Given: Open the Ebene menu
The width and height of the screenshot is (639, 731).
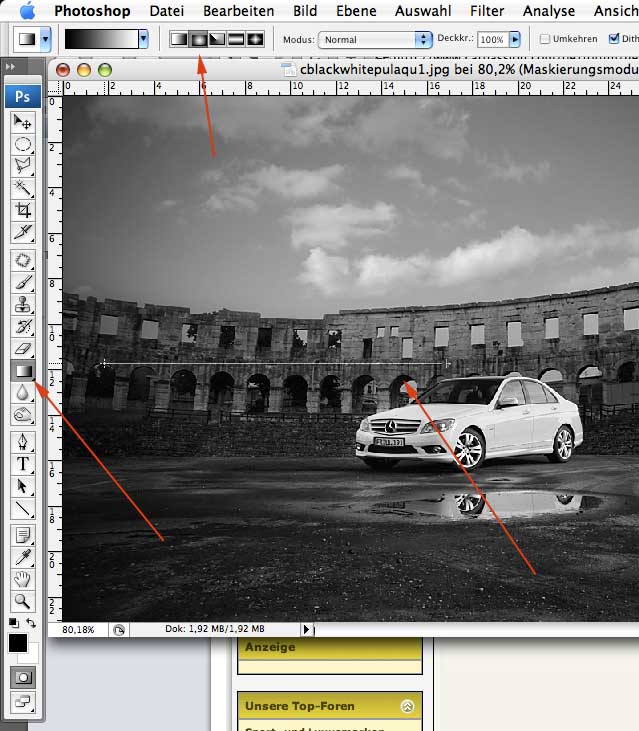Looking at the screenshot, I should (x=357, y=11).
